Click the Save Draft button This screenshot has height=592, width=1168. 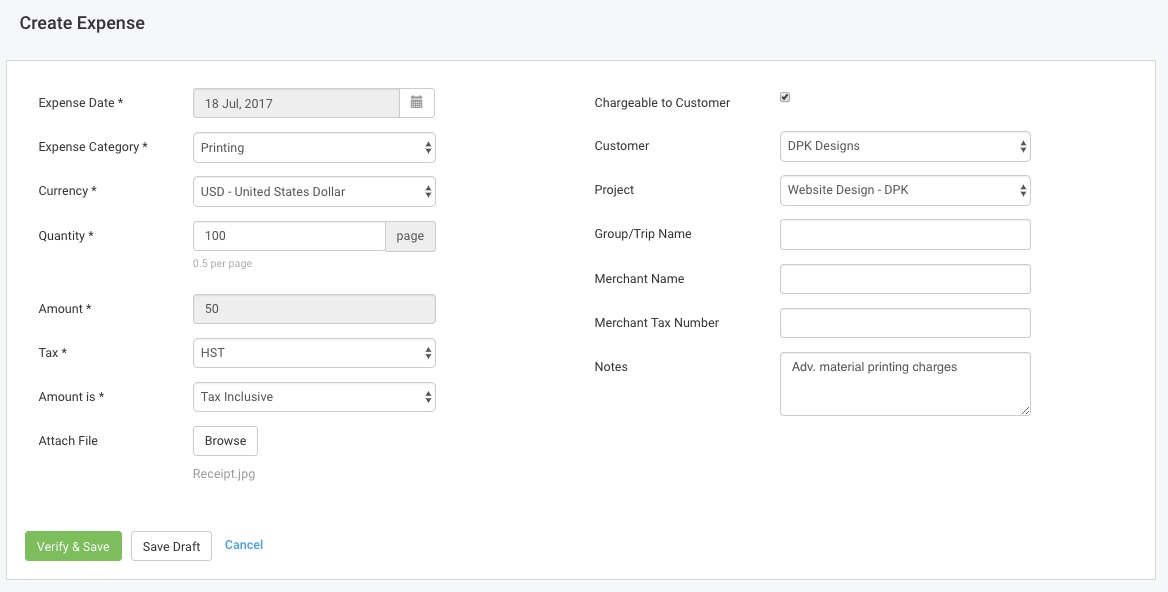coord(171,546)
